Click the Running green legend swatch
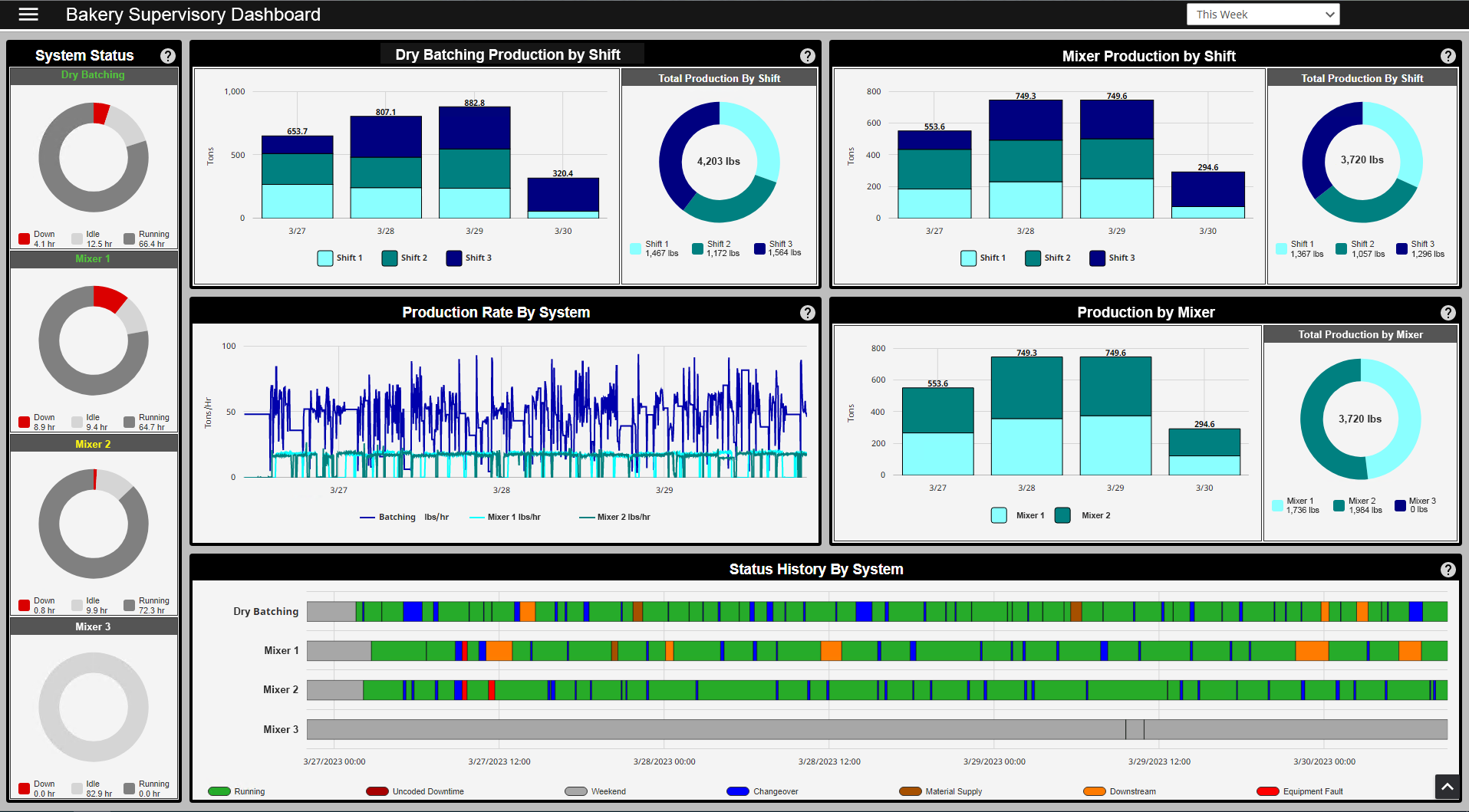The width and height of the screenshot is (1469, 812). [x=219, y=791]
